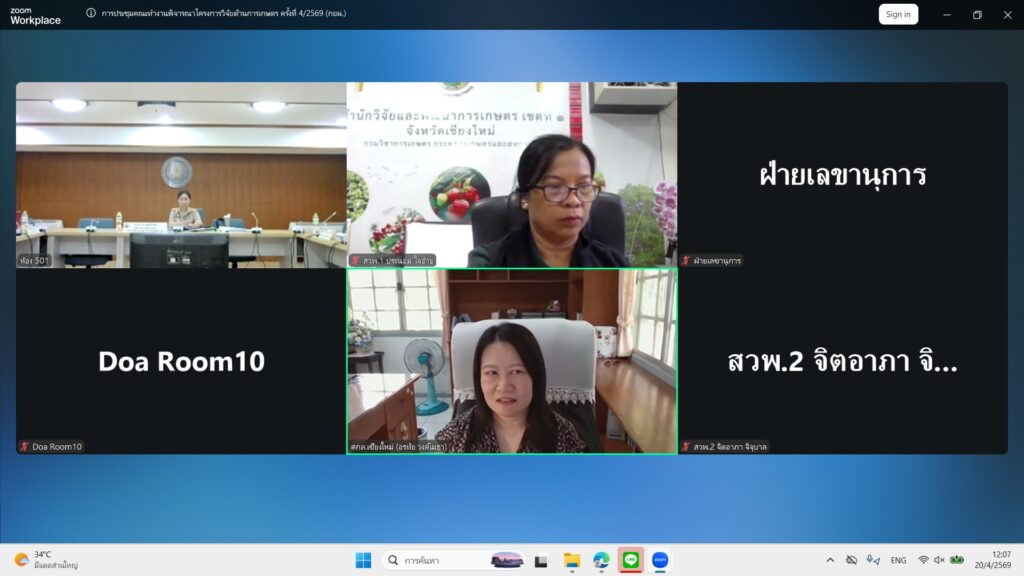This screenshot has width=1024, height=576.
Task: Open File Explorer from the taskbar
Action: pos(572,560)
